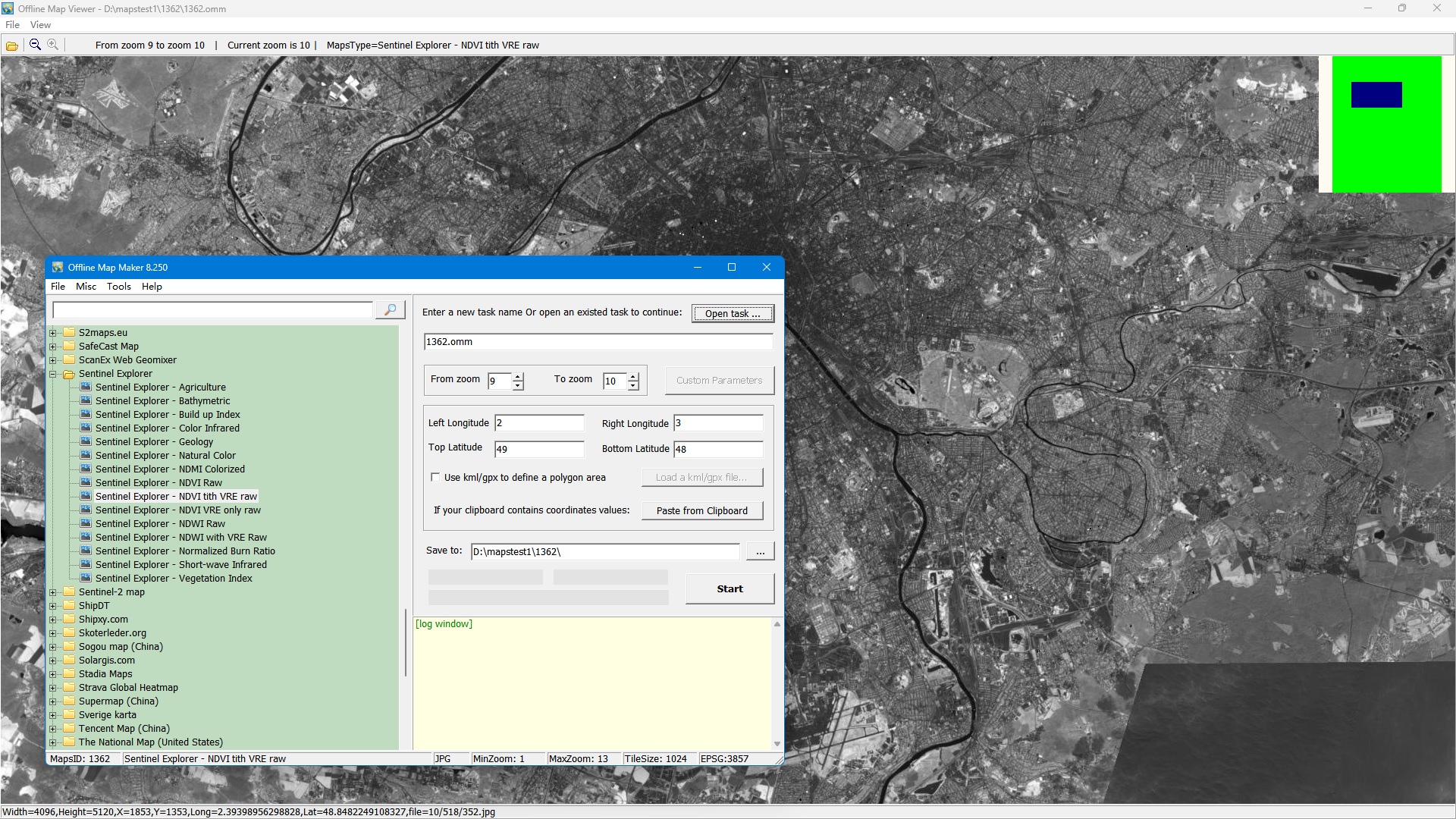
Task: Select Sentinel Explorer - NDMI Colorized icon
Action: (x=86, y=469)
